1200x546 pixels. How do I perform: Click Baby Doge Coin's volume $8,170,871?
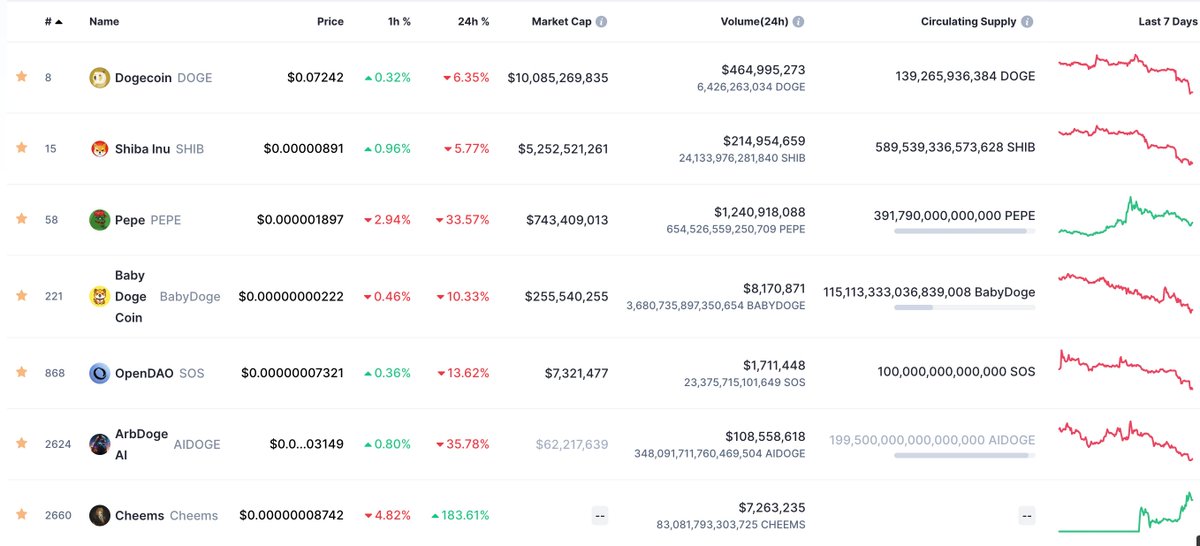click(x=772, y=289)
